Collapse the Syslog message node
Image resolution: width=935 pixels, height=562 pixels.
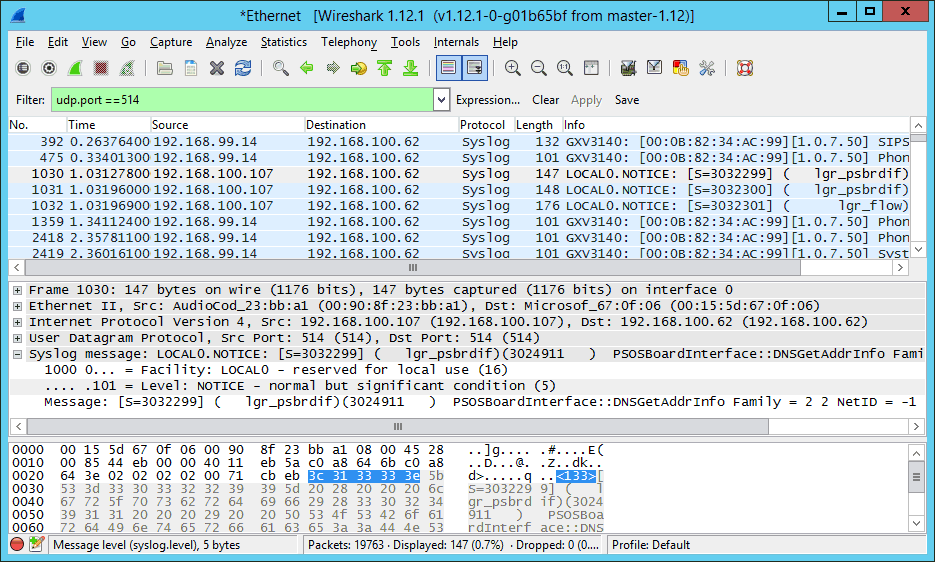17,355
